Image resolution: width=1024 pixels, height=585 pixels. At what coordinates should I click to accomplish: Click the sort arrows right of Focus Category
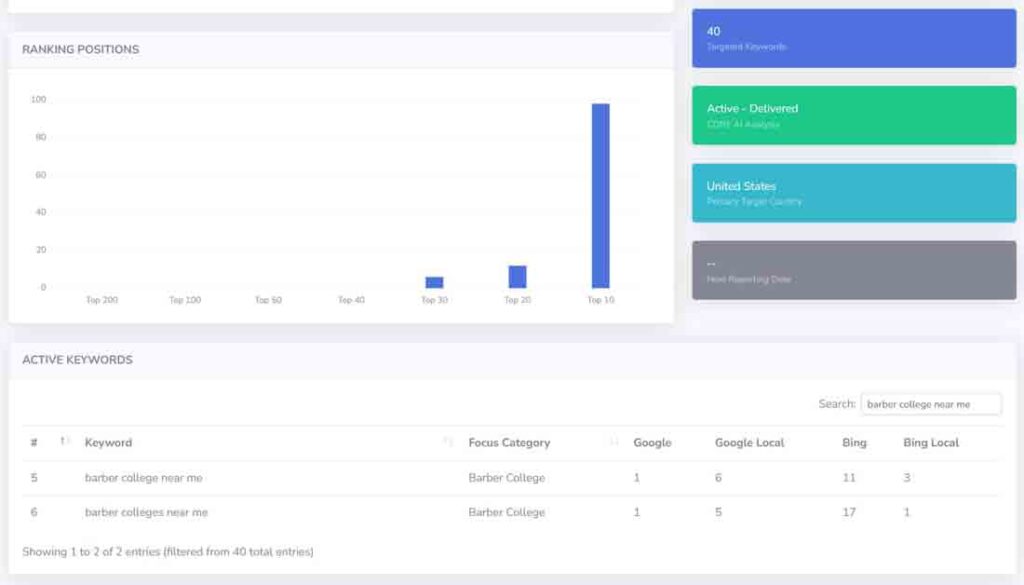click(x=614, y=442)
